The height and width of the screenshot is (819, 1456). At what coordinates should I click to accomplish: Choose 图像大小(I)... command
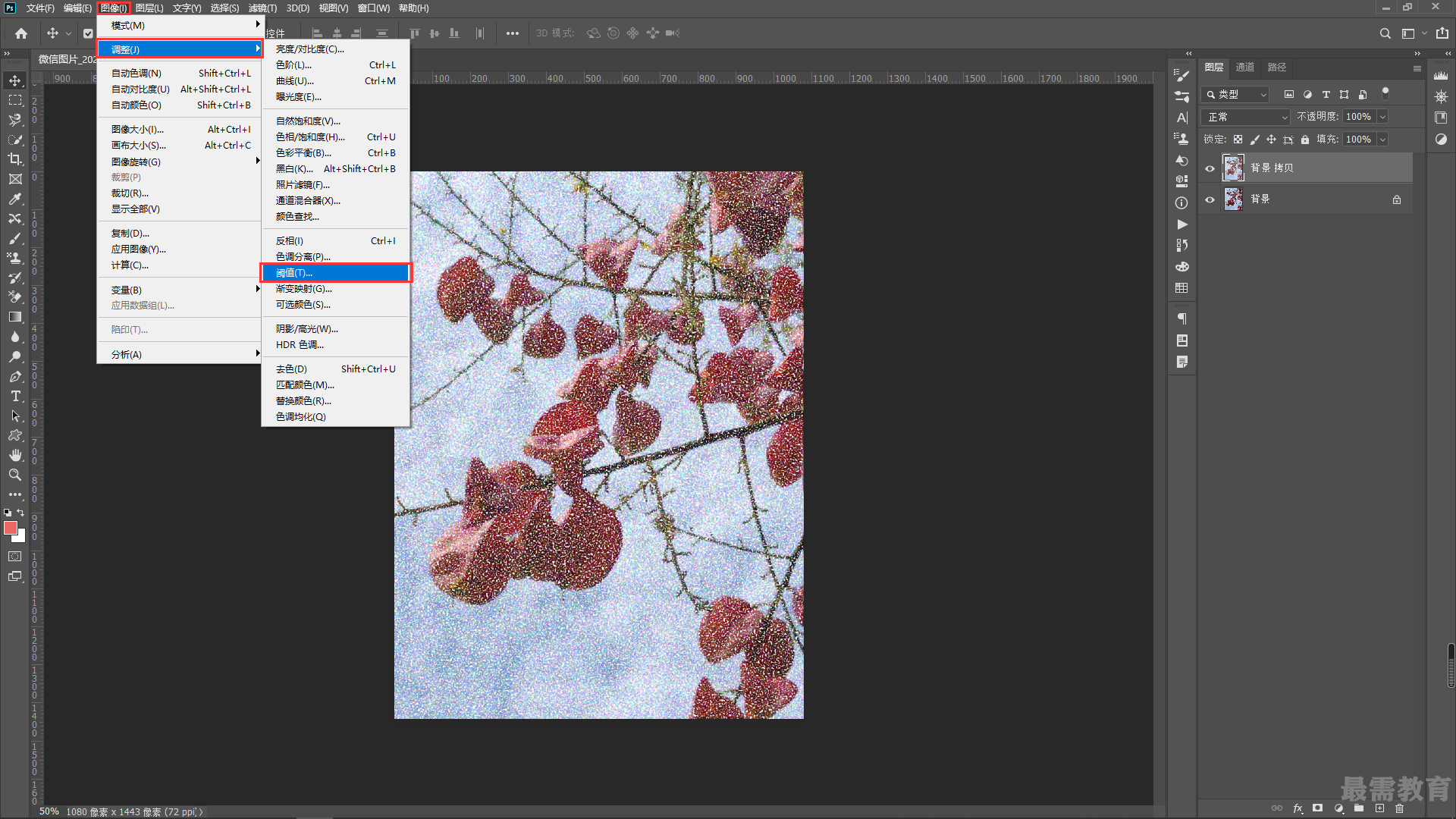tap(179, 130)
